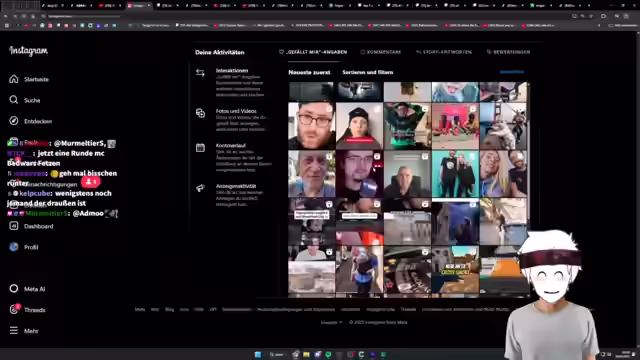The image size is (640, 360).
Task: Open Windows Start button in taskbar
Action: tap(258, 354)
